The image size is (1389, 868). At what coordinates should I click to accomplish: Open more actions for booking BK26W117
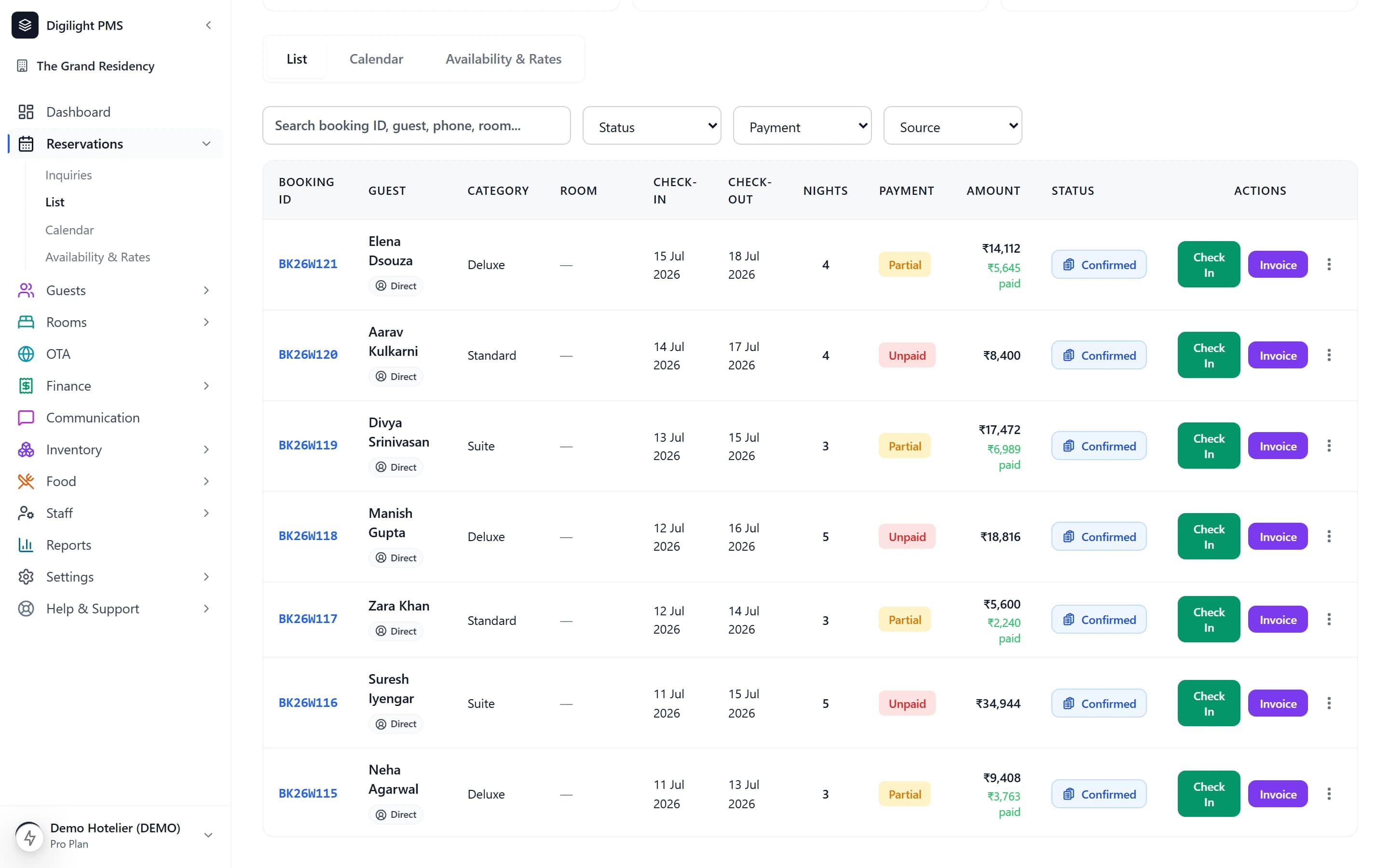(x=1329, y=620)
